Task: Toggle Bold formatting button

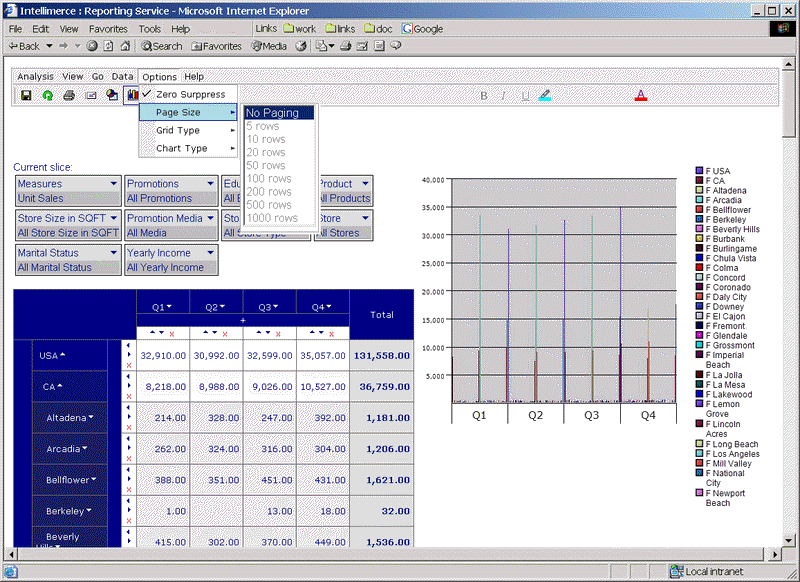Action: click(484, 95)
